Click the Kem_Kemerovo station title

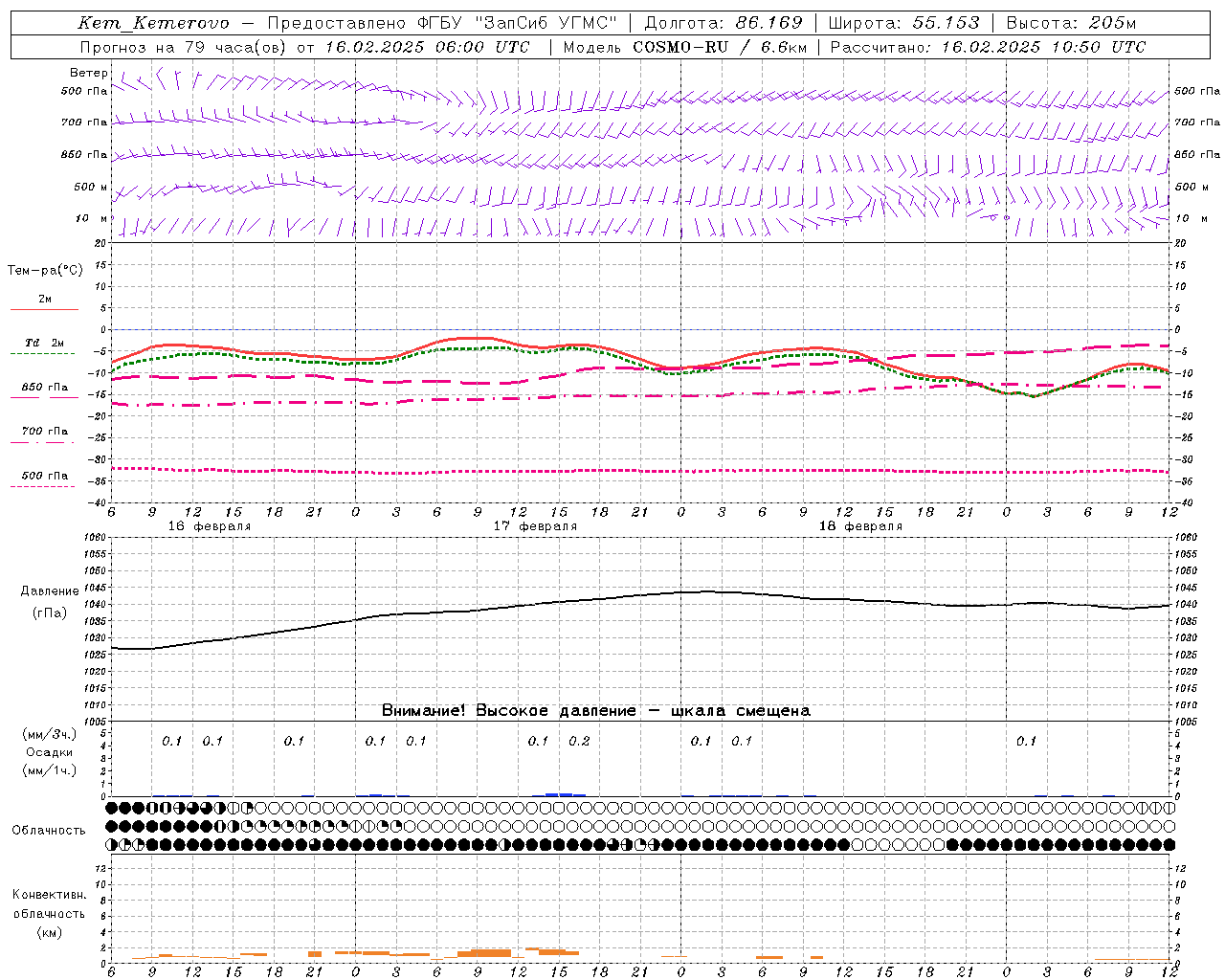153,24
